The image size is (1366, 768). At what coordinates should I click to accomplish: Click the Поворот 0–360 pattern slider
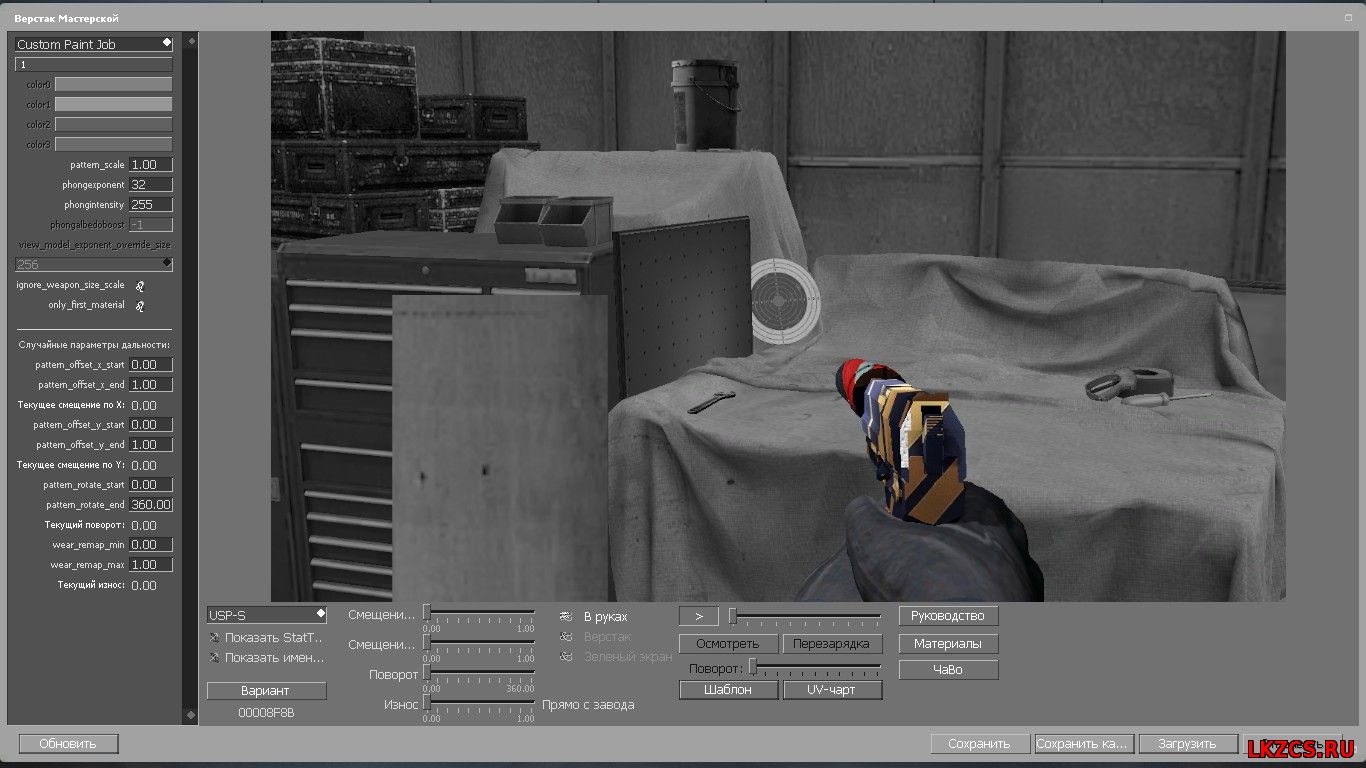tap(479, 673)
